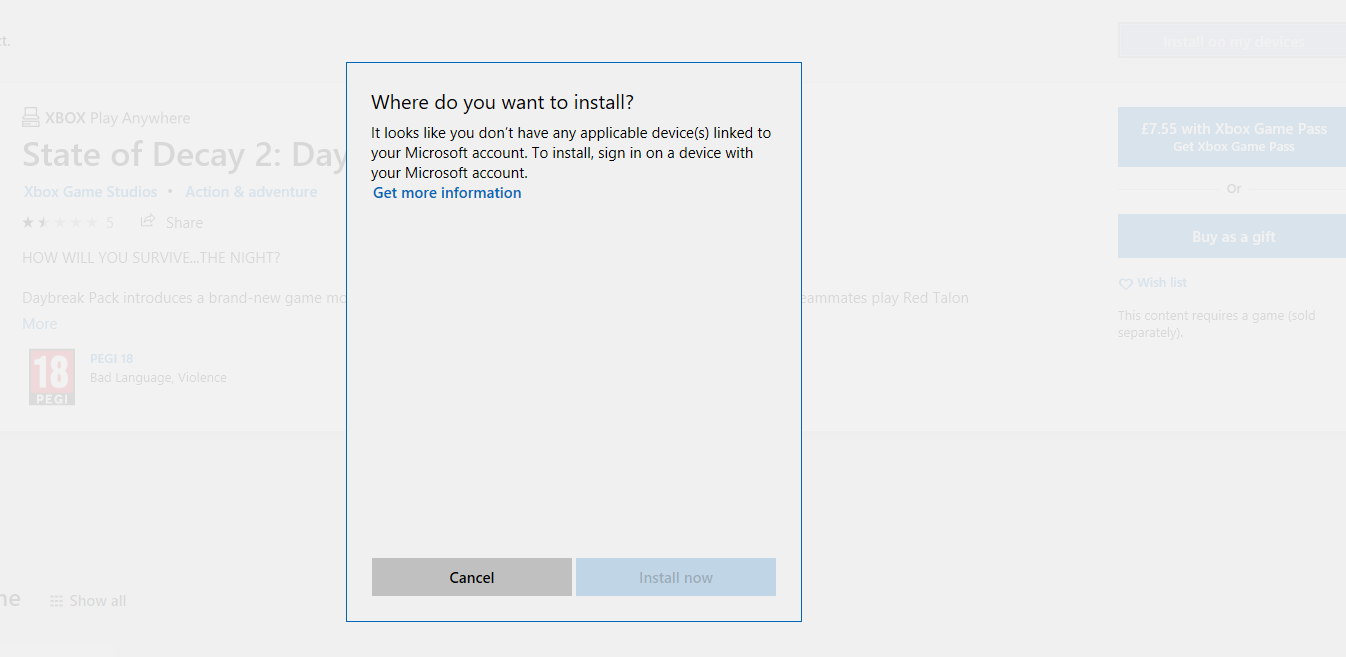Click the Share icon
This screenshot has width=1346, height=657.
coord(148,221)
